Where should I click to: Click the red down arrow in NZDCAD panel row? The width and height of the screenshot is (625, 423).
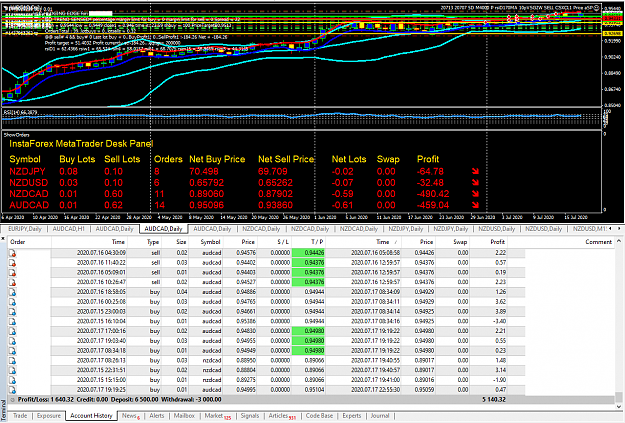click(475, 194)
